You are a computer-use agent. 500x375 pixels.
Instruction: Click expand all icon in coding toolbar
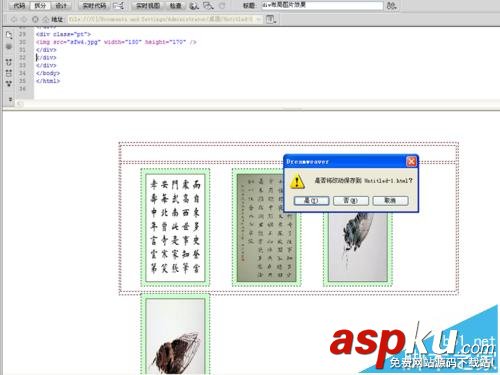pyautogui.click(x=9, y=84)
